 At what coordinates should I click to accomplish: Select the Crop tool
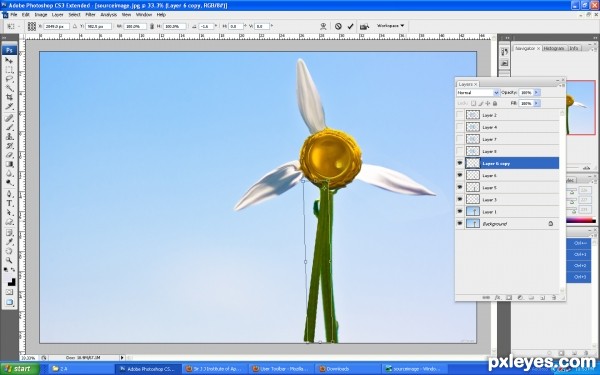[x=9, y=97]
